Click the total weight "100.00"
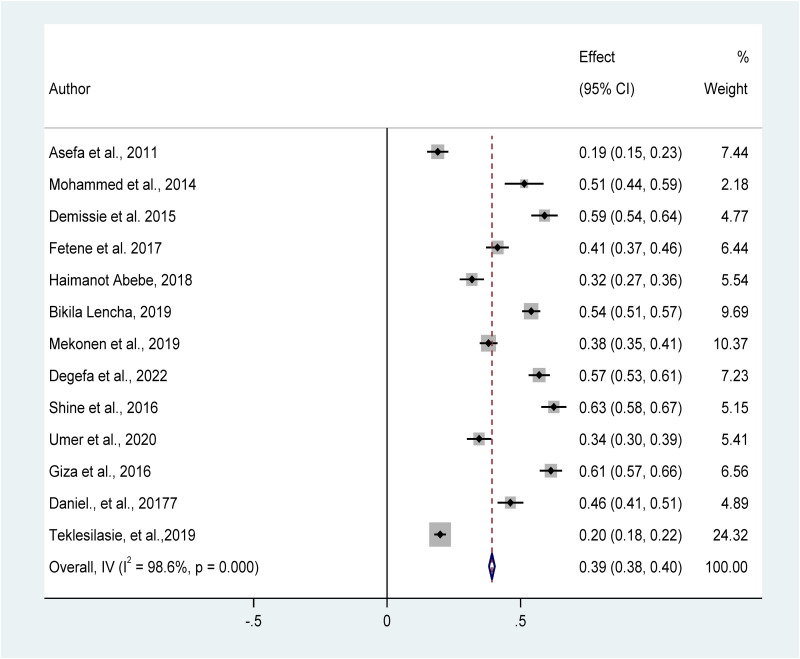 (727, 567)
